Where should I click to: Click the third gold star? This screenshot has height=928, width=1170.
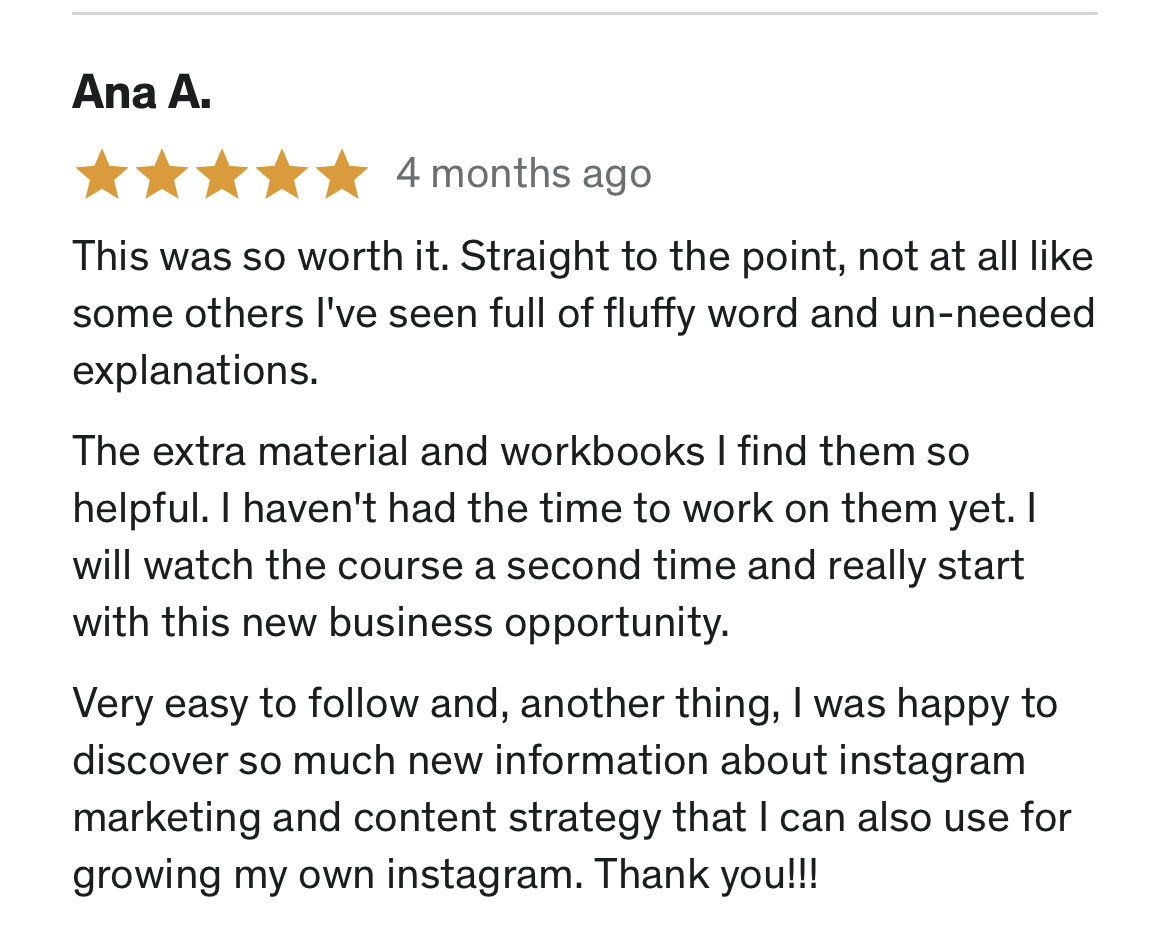coord(222,175)
